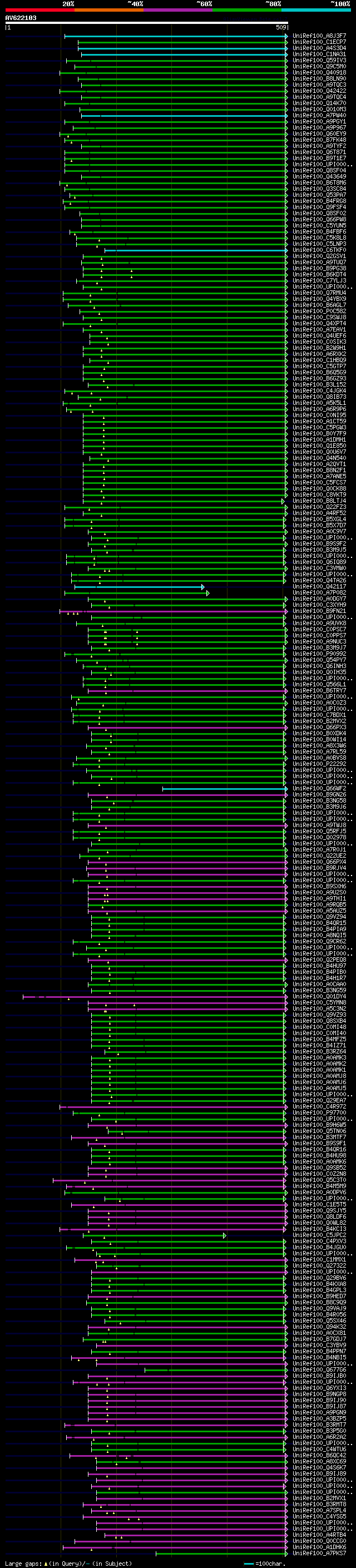Screen dimensions: 356x1568
Task: Select label UniRef100_Q4TA26
Action: point(319,580)
